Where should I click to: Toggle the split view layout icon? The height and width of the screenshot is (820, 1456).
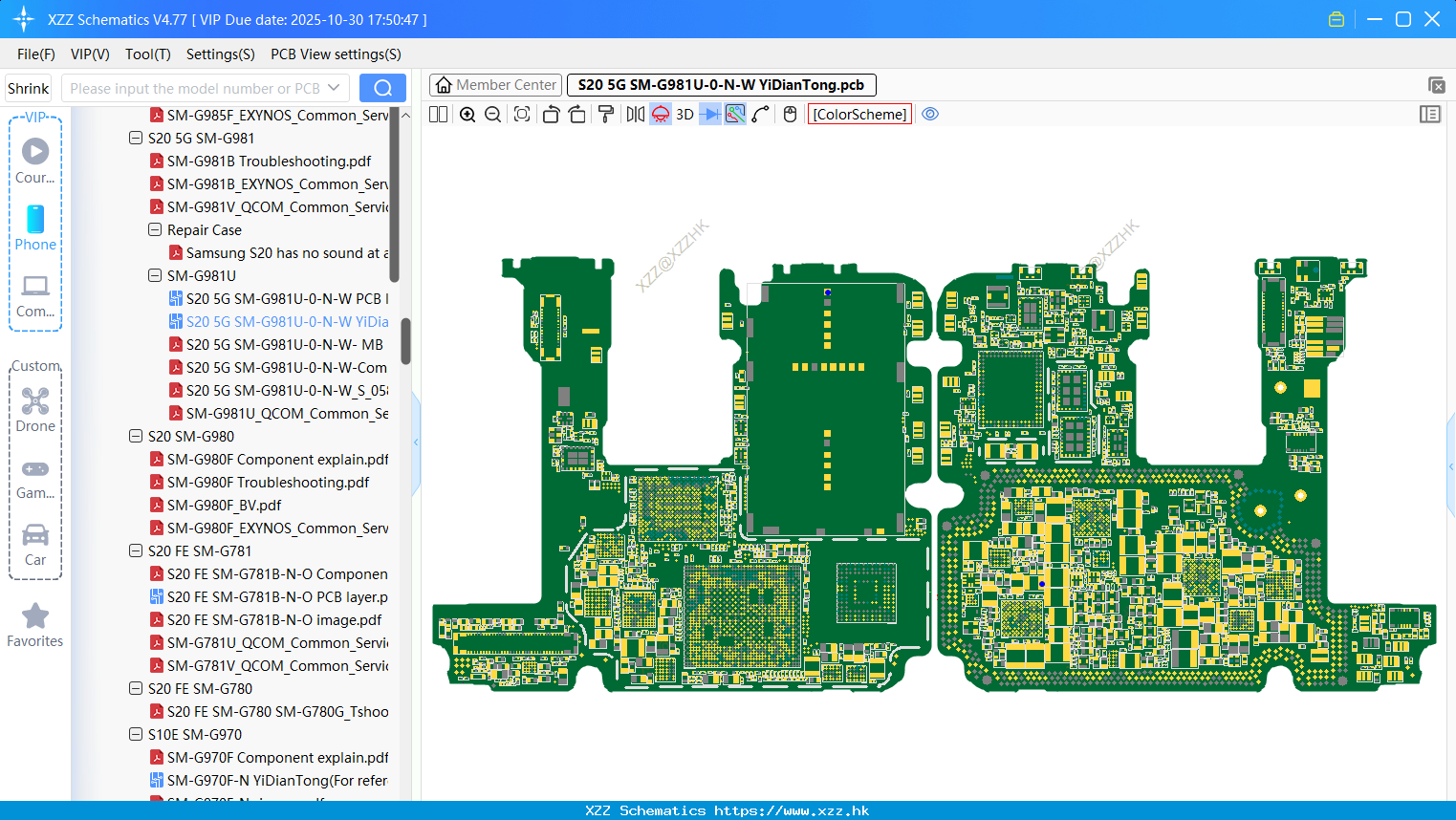click(438, 115)
